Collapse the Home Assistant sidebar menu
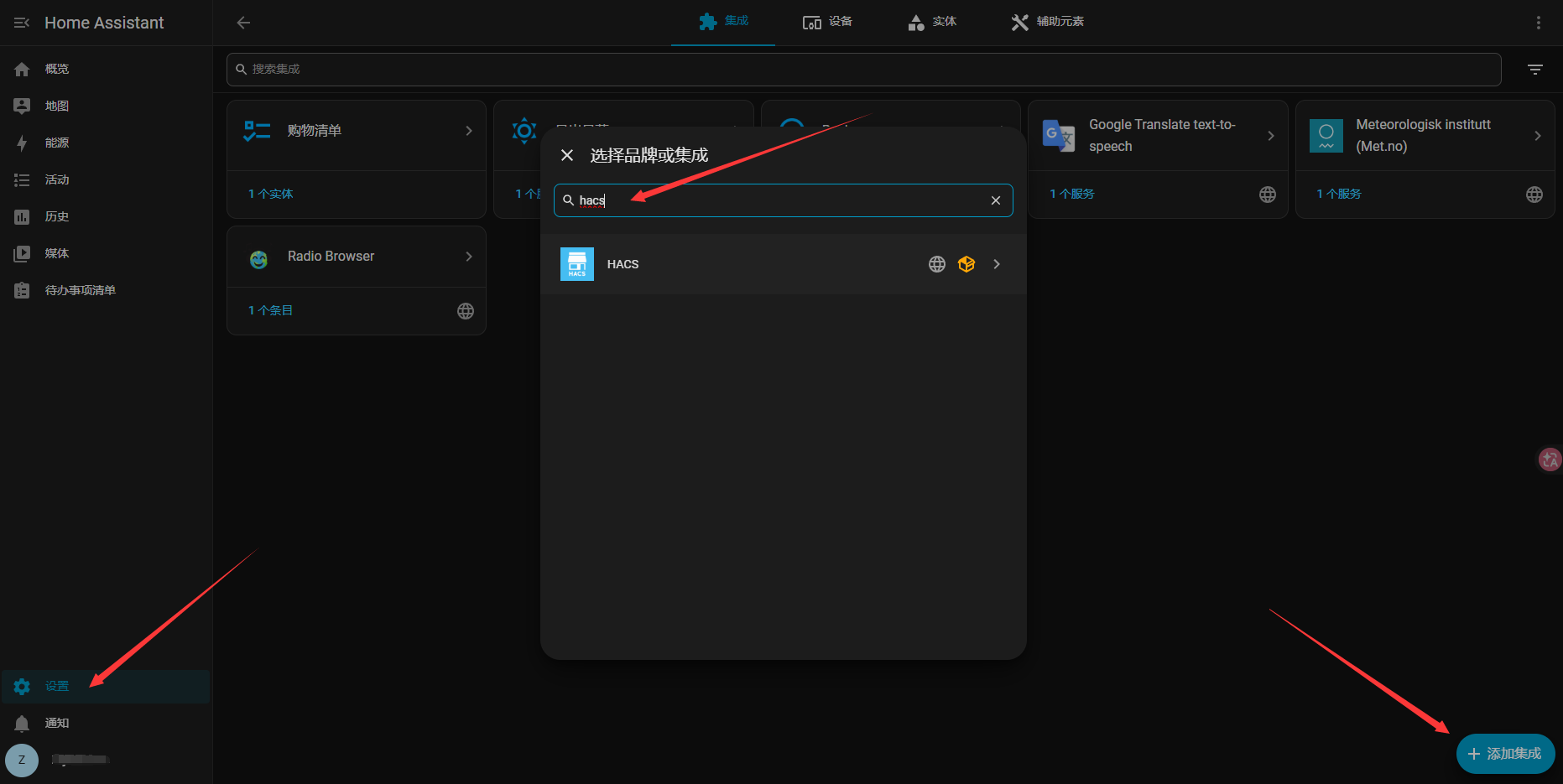Screen dimensions: 1563x784 click(22, 23)
